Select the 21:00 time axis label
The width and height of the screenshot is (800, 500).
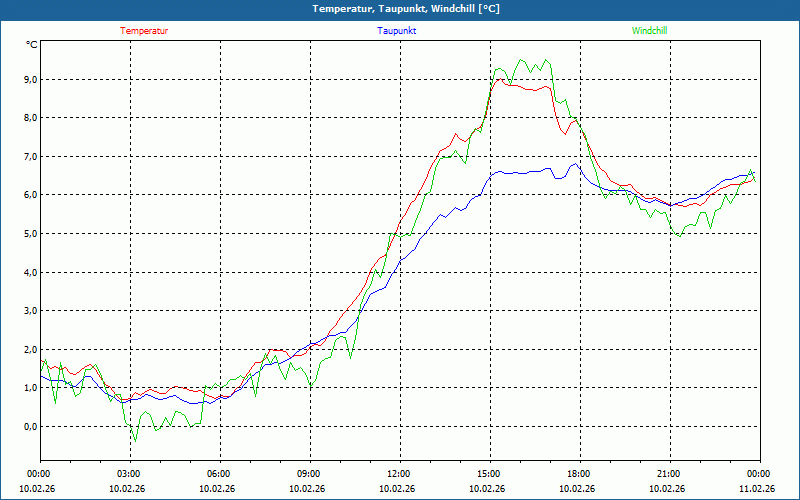pyautogui.click(x=669, y=474)
